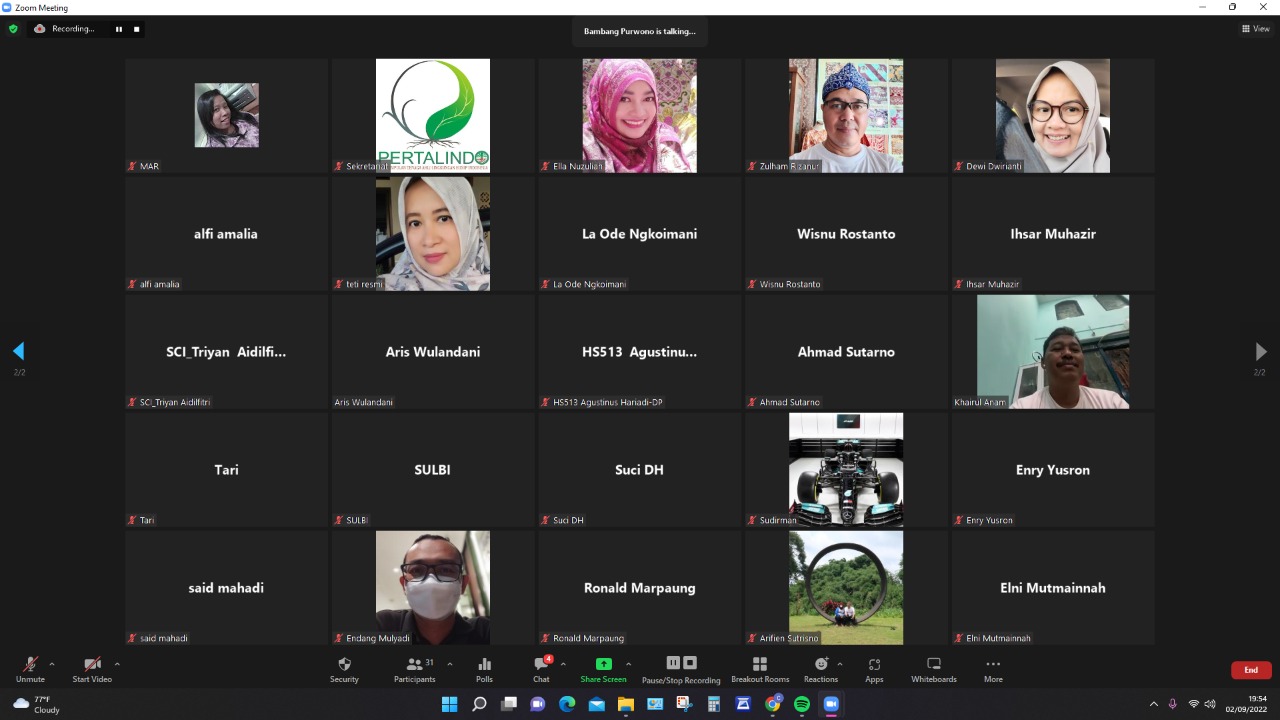Open the More menu
Screen dimensions: 1280x720
(x=992, y=668)
